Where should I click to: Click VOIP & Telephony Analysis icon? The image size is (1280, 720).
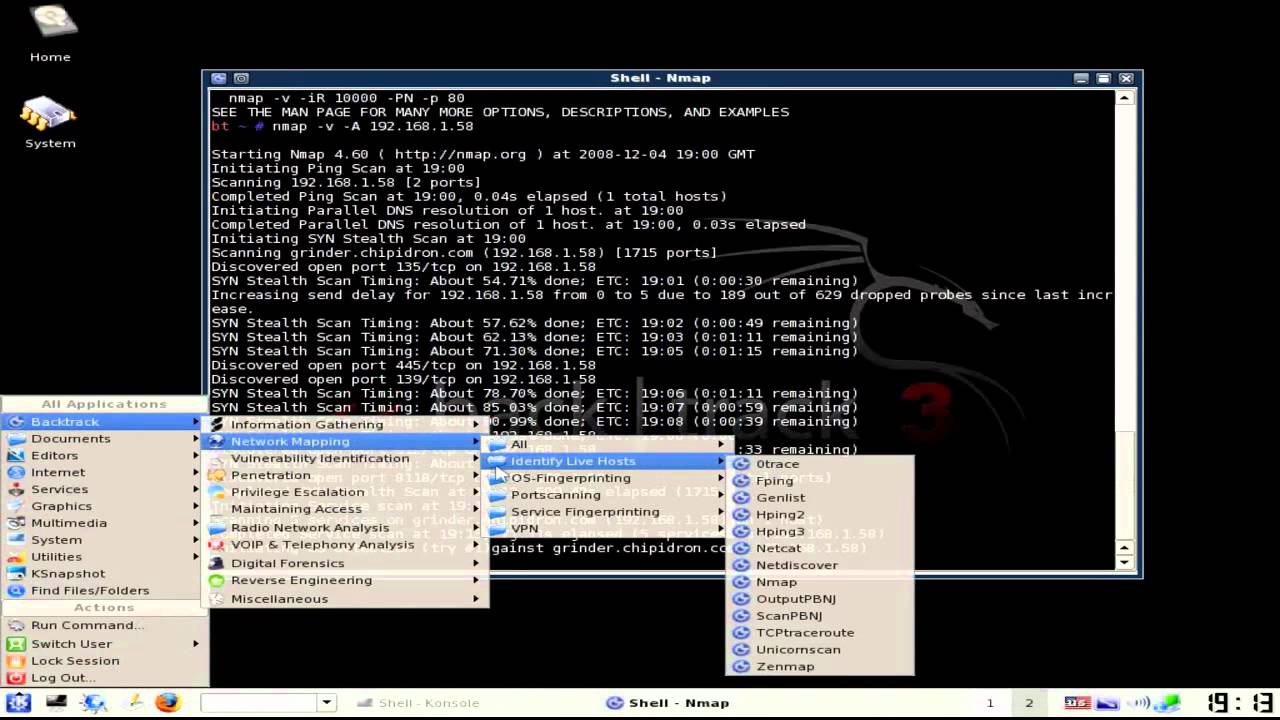[x=215, y=545]
